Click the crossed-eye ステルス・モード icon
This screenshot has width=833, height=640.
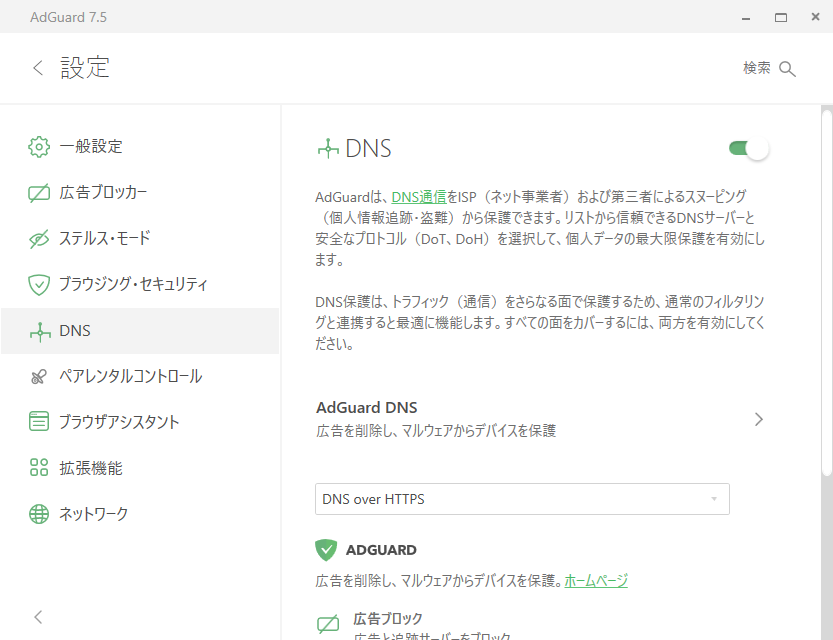[x=39, y=239]
